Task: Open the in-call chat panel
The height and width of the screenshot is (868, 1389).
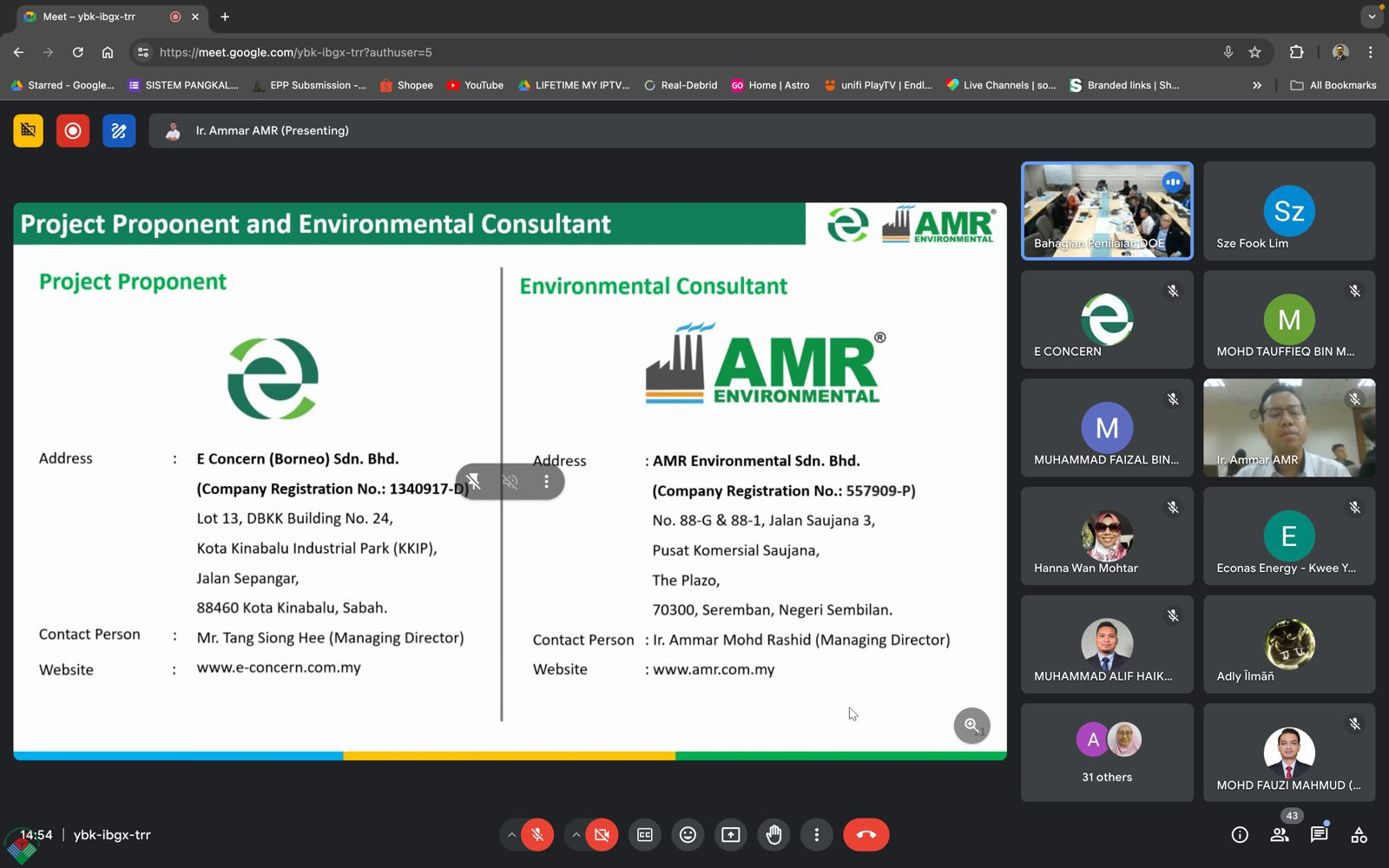Action: pos(1320,835)
